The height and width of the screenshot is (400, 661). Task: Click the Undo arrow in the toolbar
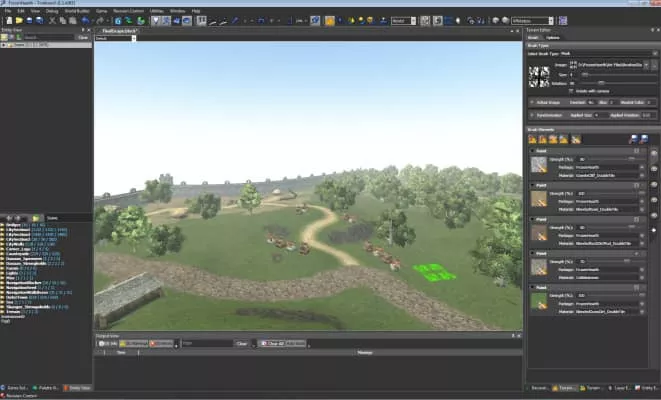pos(84,20)
